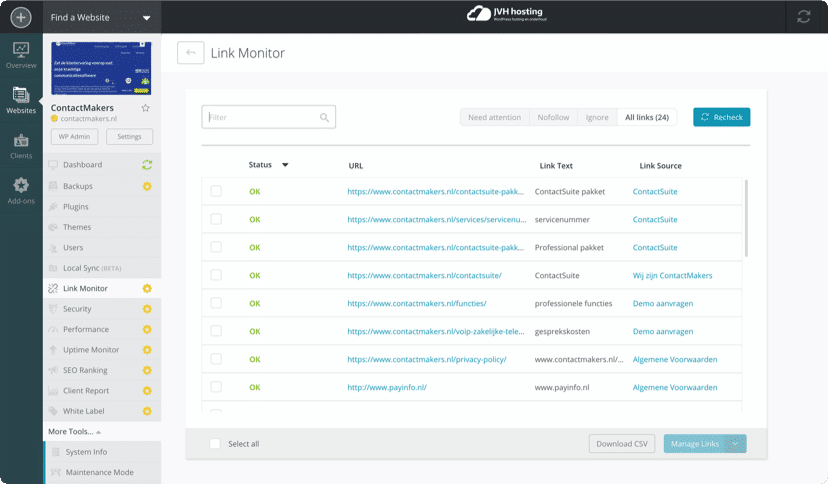This screenshot has height=484, width=828.
Task: Click the site Settings button
Action: coord(129,136)
